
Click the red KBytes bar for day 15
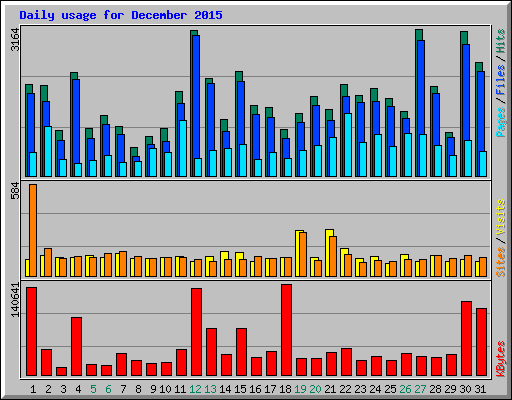tap(241, 352)
